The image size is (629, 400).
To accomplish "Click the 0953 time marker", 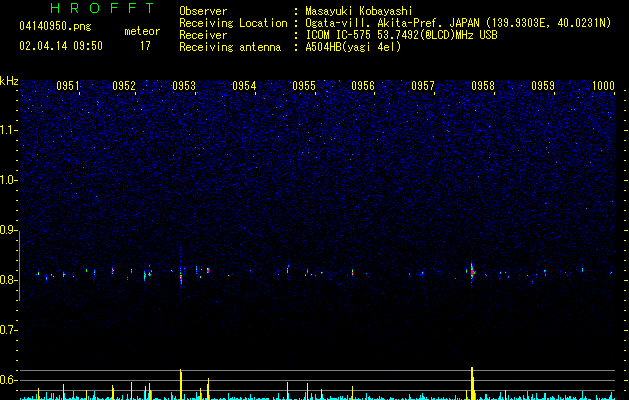I will pos(184,85).
